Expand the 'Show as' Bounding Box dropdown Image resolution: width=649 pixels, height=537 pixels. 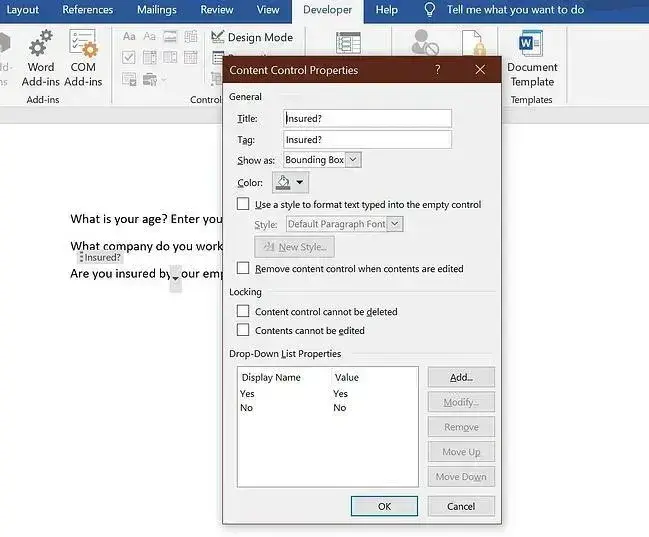[x=354, y=160]
